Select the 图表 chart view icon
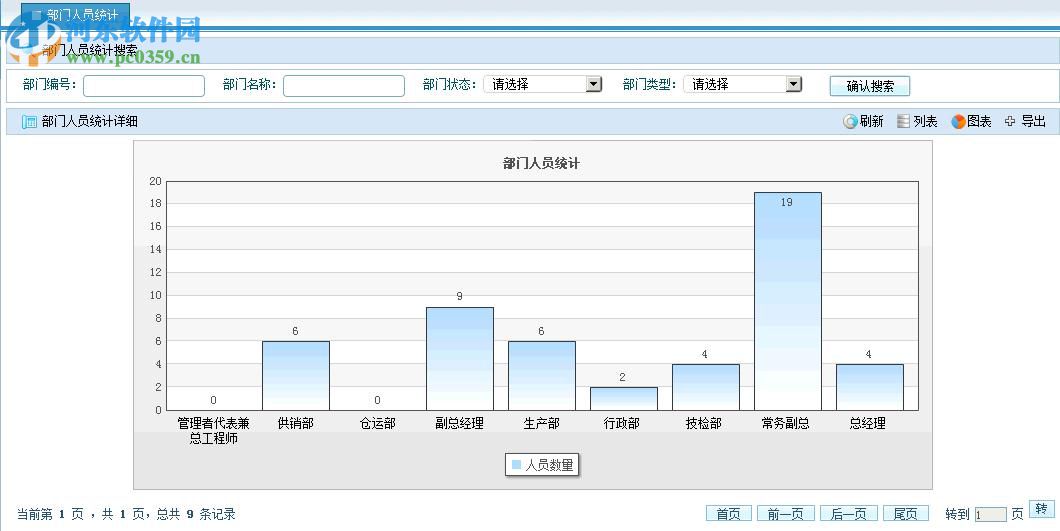1060x531 pixels. [958, 122]
